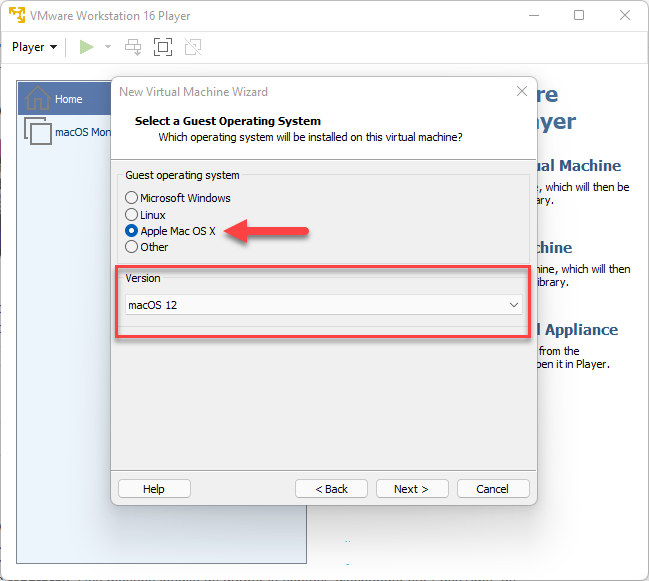Click the Unity mode toolbar icon
The image size is (649, 581).
tap(193, 47)
